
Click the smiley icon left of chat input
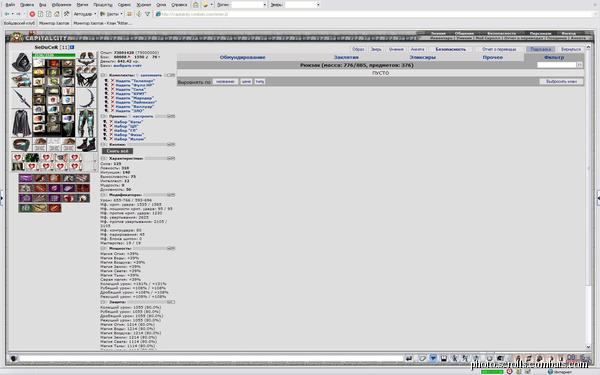pyautogui.click(x=13, y=359)
